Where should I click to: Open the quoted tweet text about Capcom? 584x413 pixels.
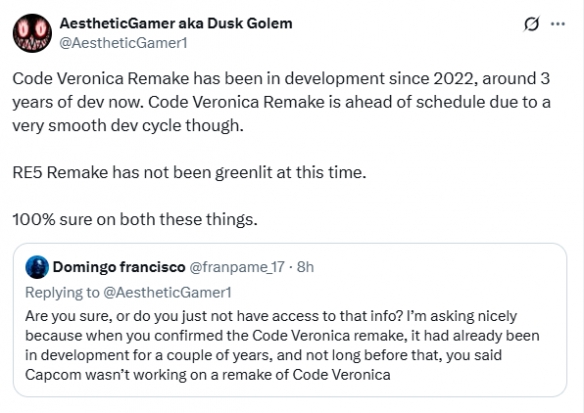(282, 345)
